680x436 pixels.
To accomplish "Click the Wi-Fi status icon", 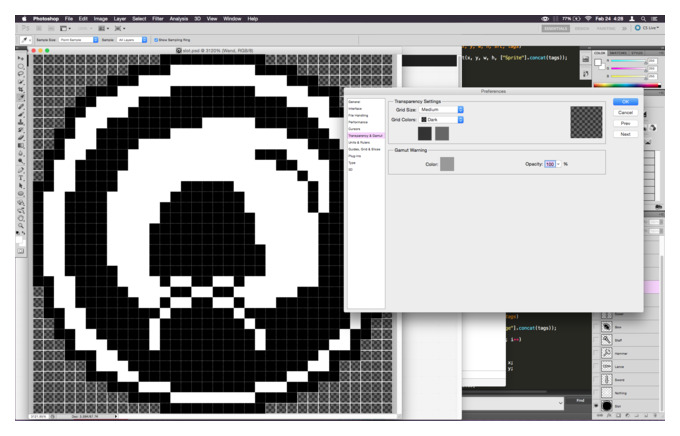I will 588,19.
